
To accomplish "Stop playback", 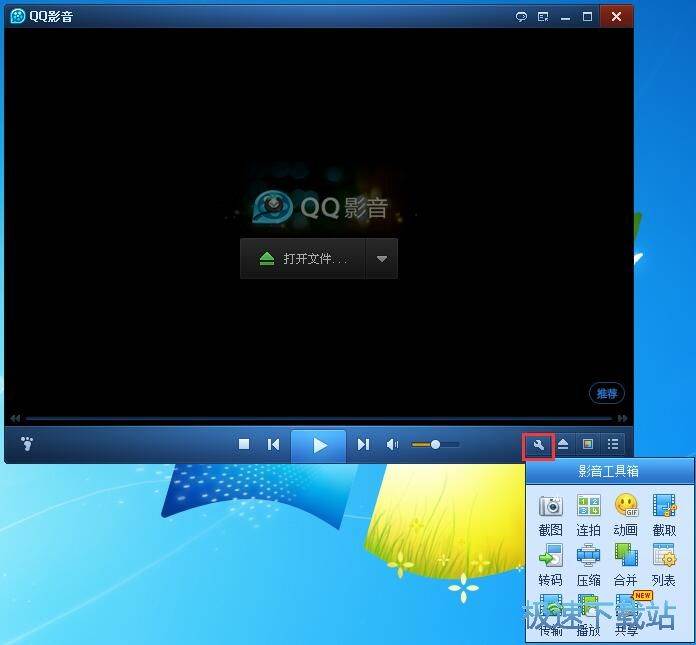I will coord(244,444).
